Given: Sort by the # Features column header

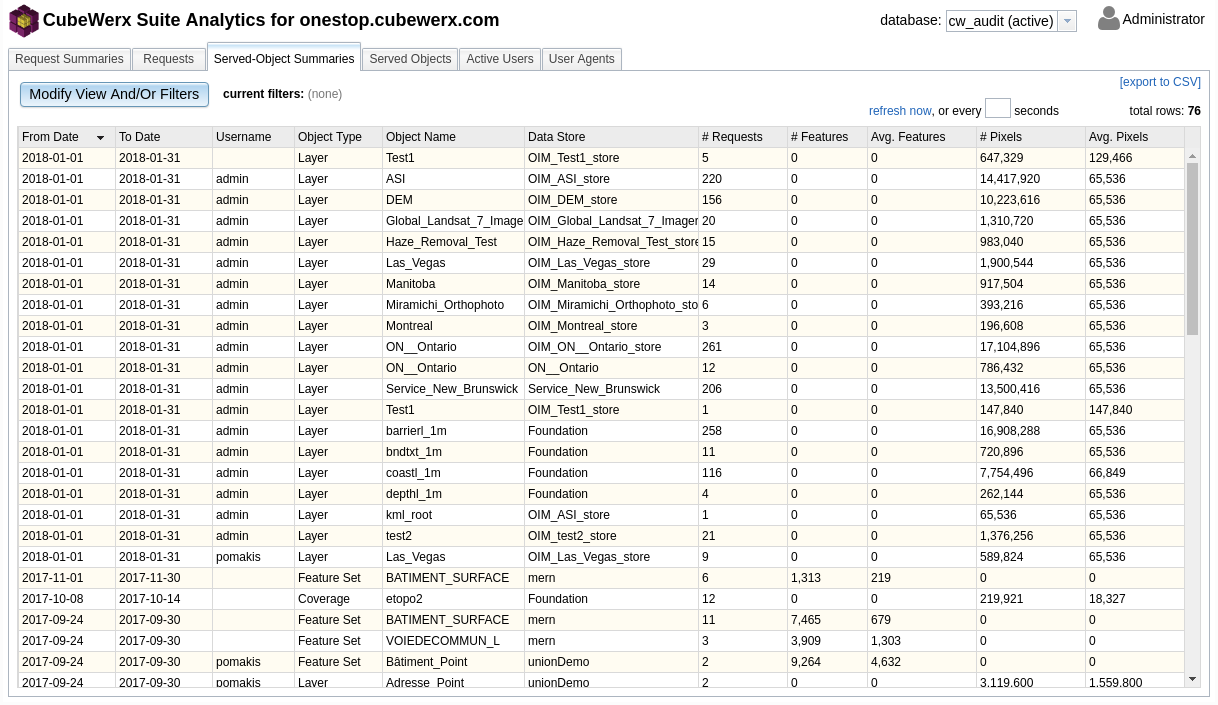Looking at the screenshot, I should pyautogui.click(x=827, y=137).
